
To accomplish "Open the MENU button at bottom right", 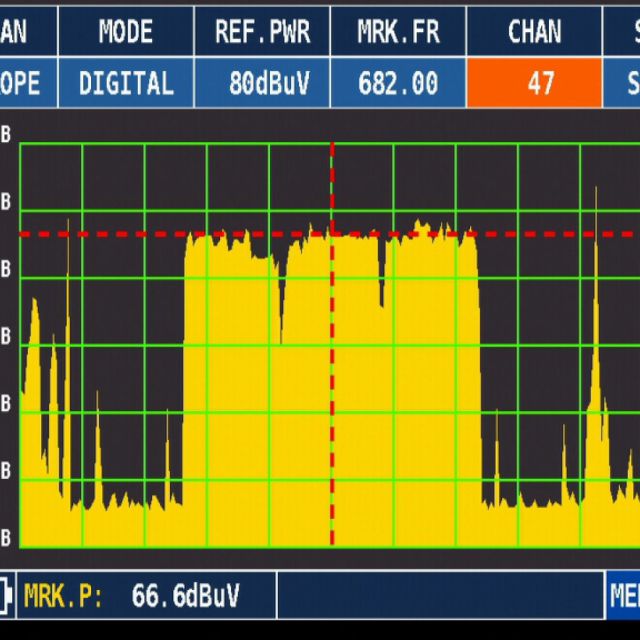I will click(623, 596).
